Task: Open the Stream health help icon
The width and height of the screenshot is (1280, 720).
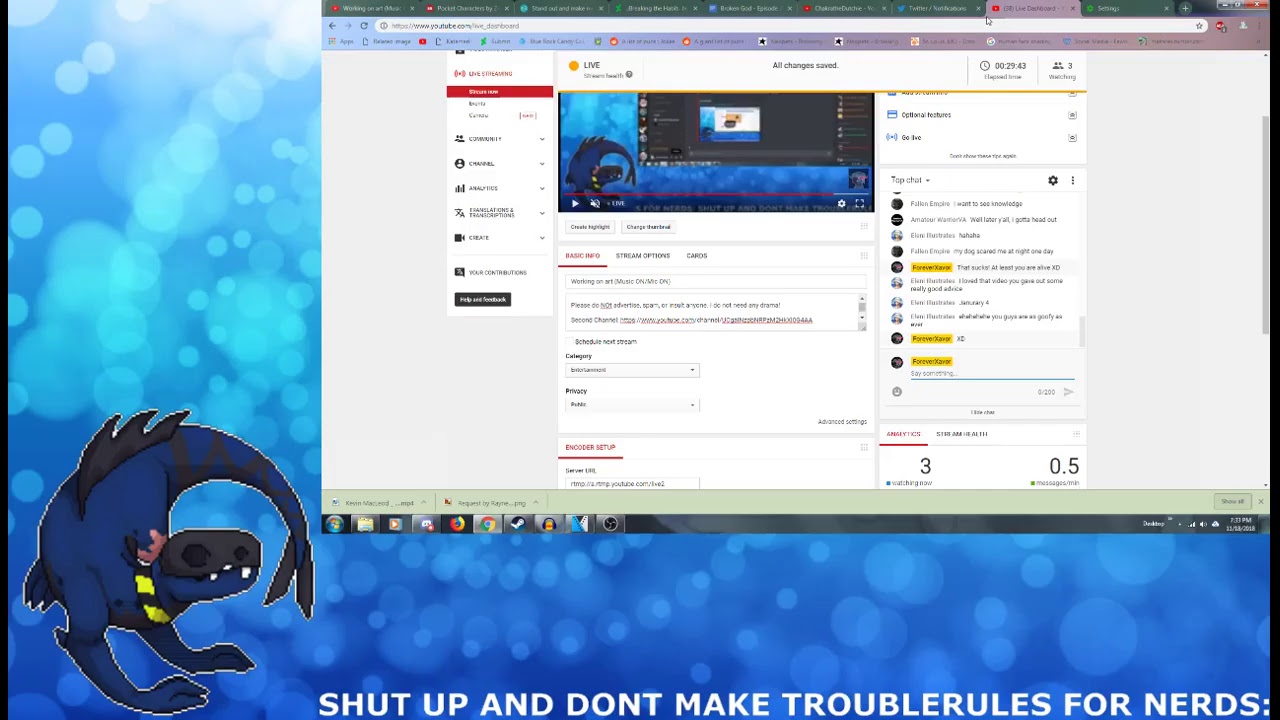Action: tap(629, 75)
